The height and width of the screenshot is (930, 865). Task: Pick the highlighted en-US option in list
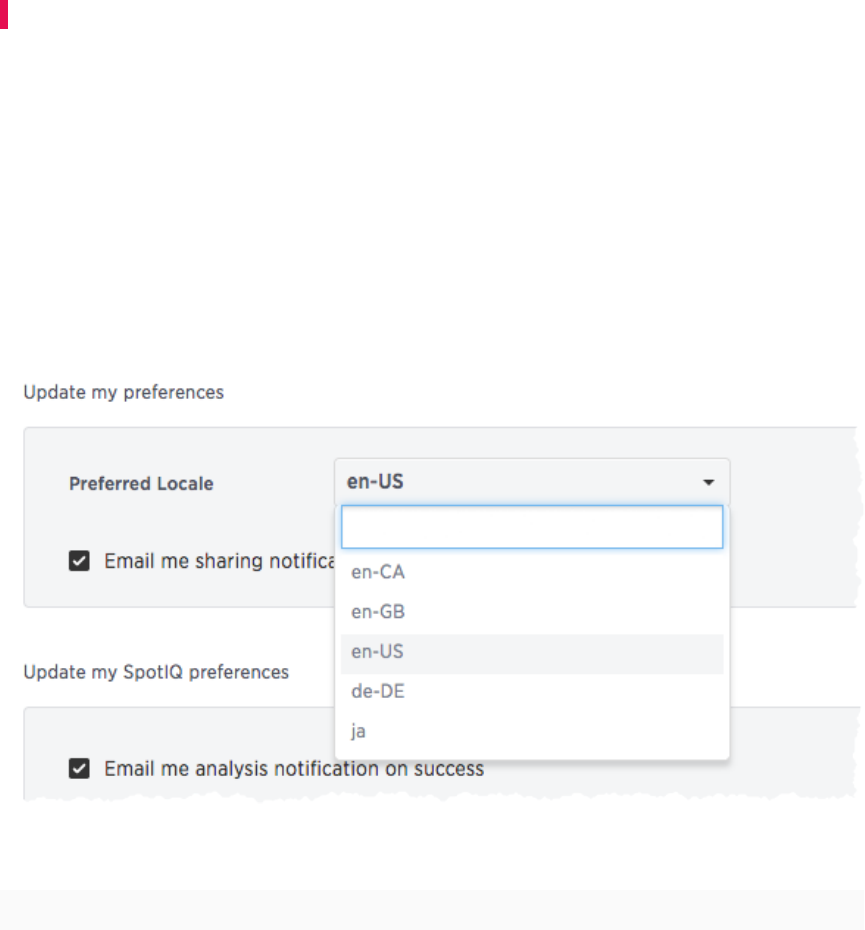coord(378,652)
